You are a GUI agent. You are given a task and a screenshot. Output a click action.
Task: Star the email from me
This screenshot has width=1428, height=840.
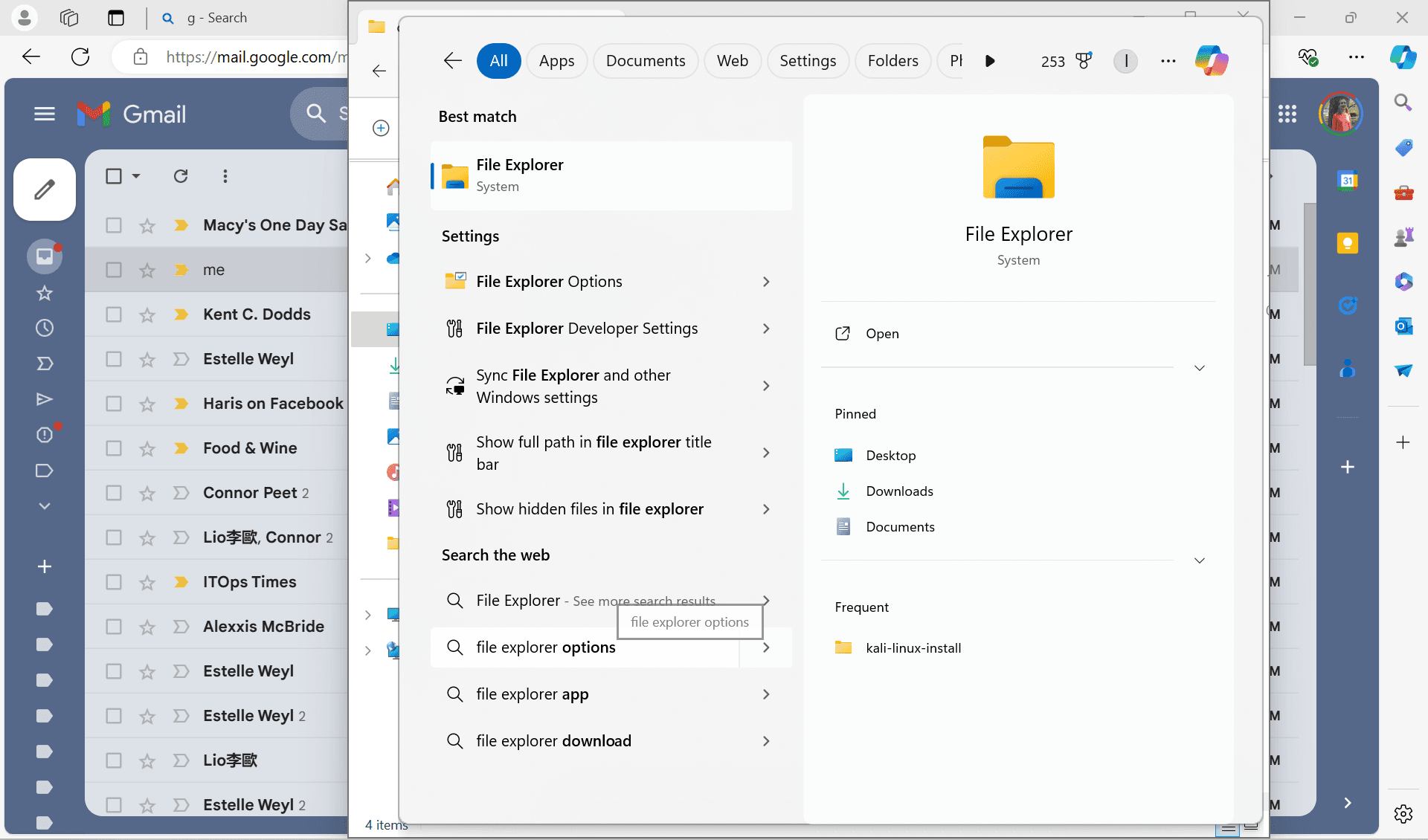[x=147, y=270]
